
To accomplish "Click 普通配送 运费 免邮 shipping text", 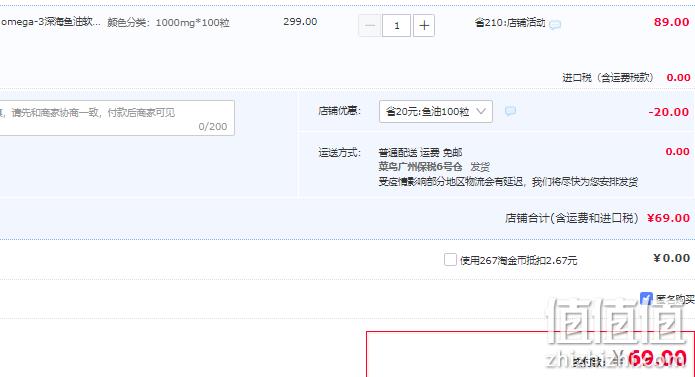I will point(420,153).
